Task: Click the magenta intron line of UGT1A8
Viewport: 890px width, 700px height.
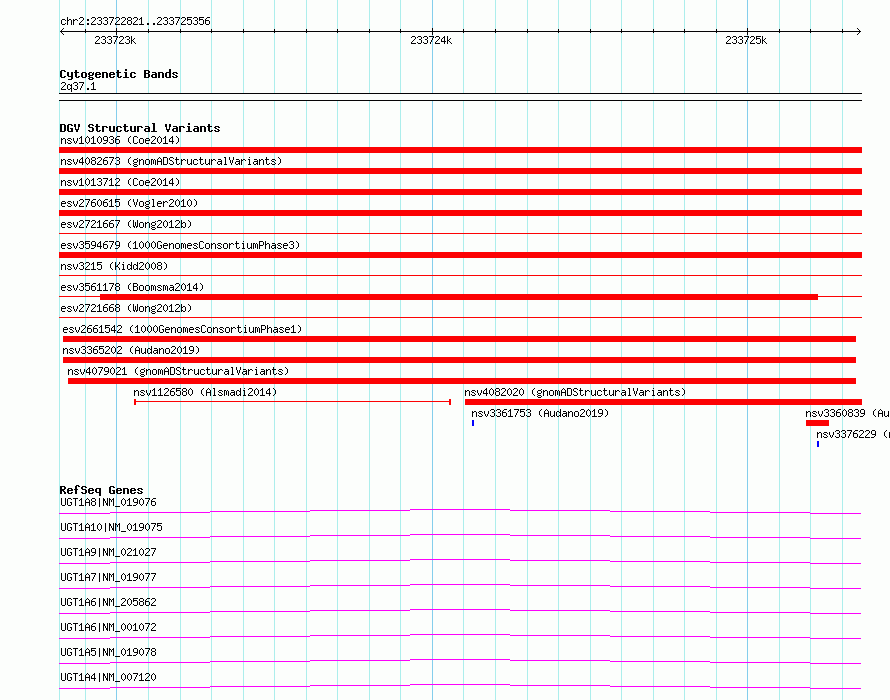Action: pyautogui.click(x=460, y=510)
